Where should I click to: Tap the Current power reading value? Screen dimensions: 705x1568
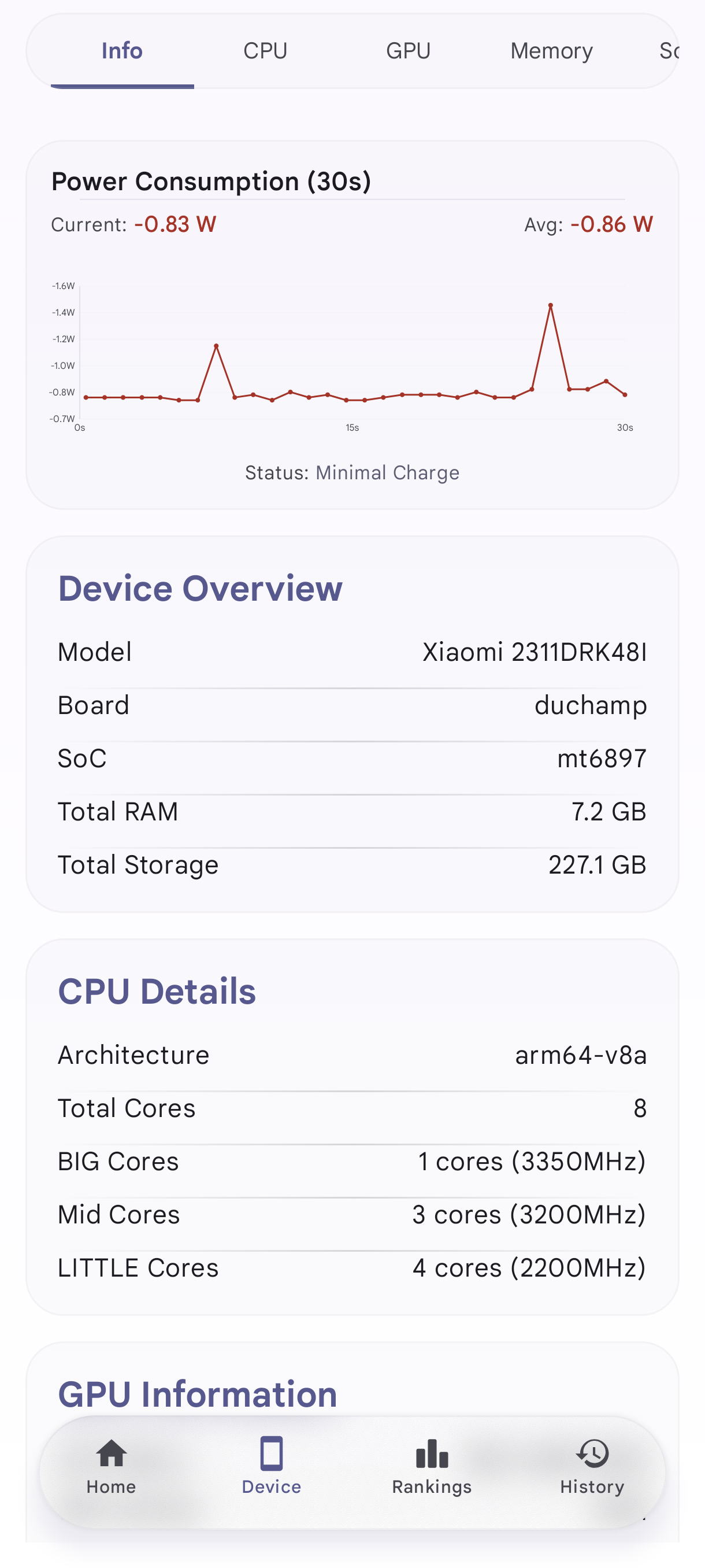pos(175,224)
